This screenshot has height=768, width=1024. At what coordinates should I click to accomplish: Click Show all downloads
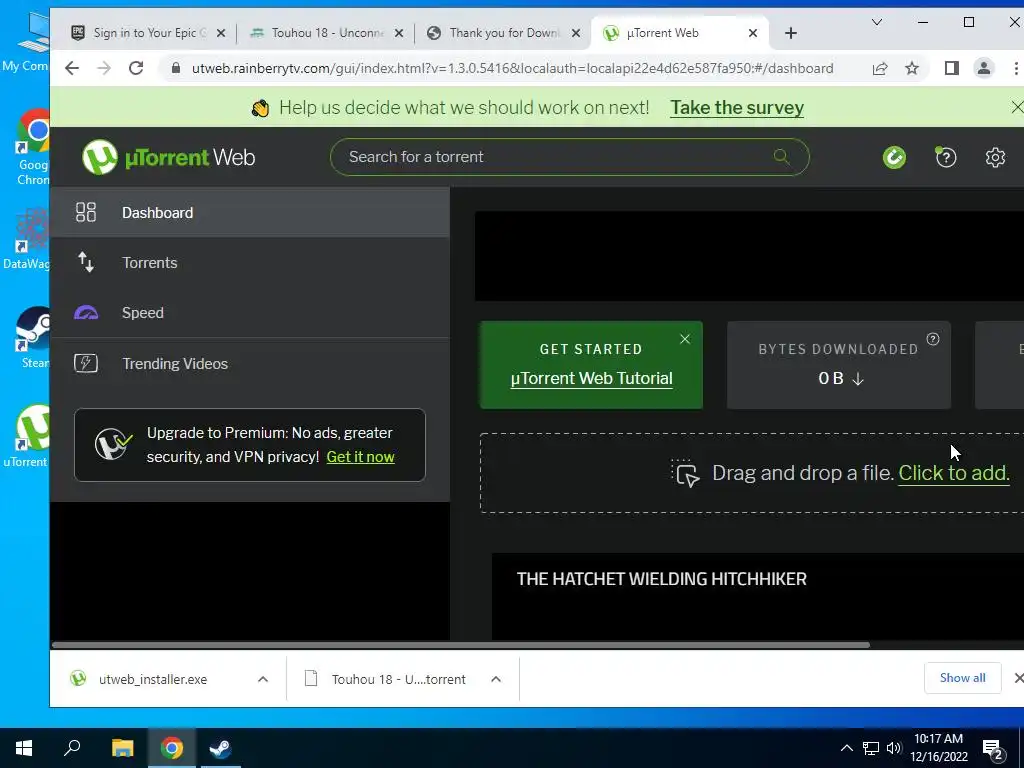(962, 678)
